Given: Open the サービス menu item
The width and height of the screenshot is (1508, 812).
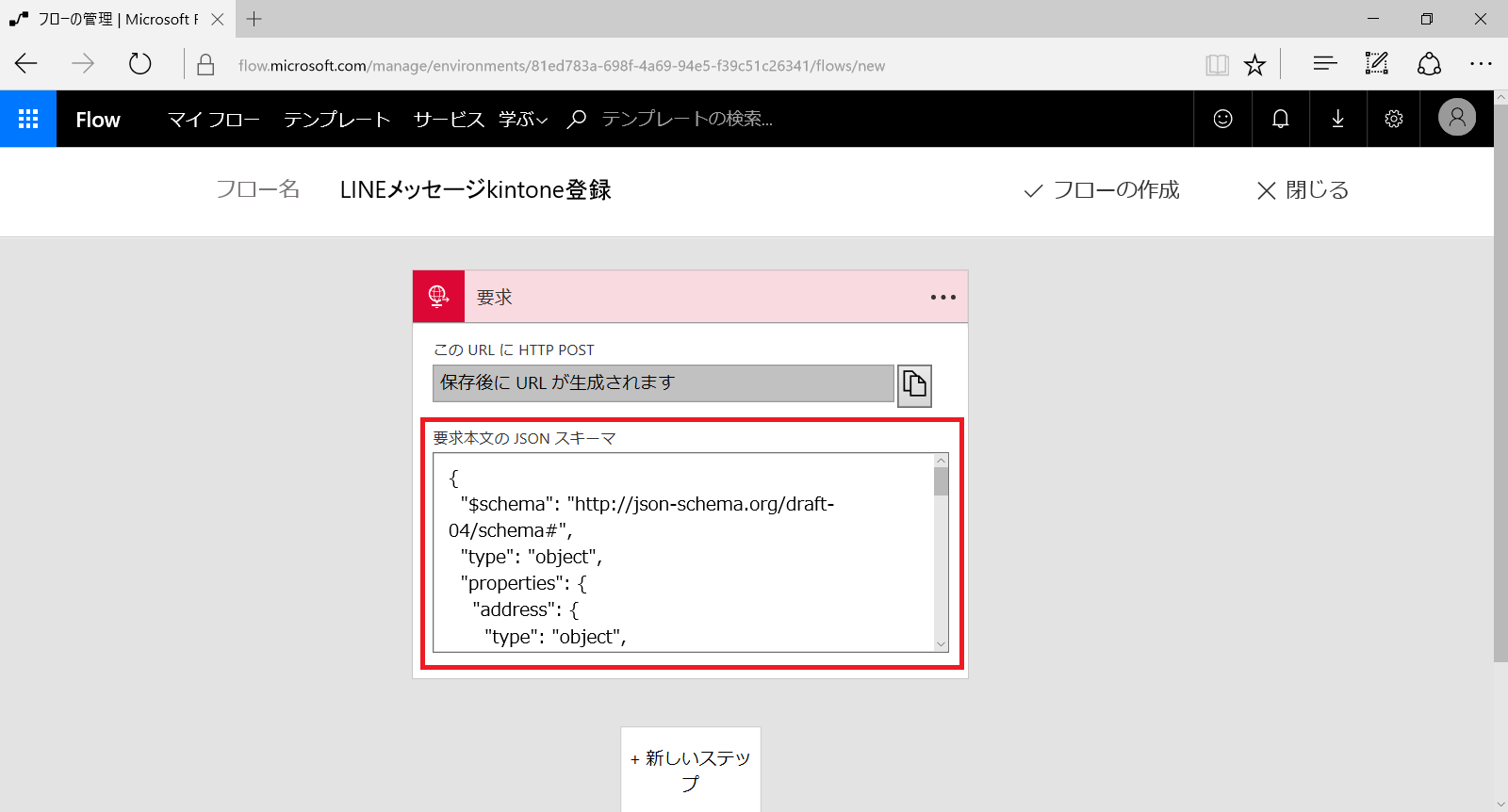Looking at the screenshot, I should 449,120.
